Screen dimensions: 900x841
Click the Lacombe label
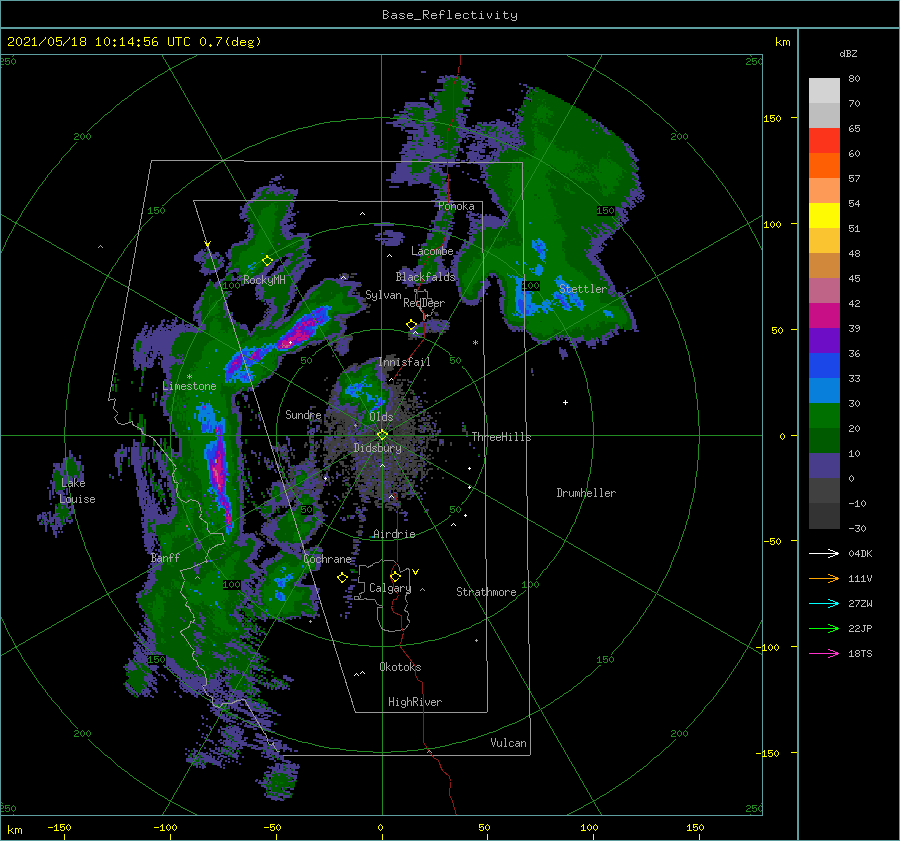[432, 251]
